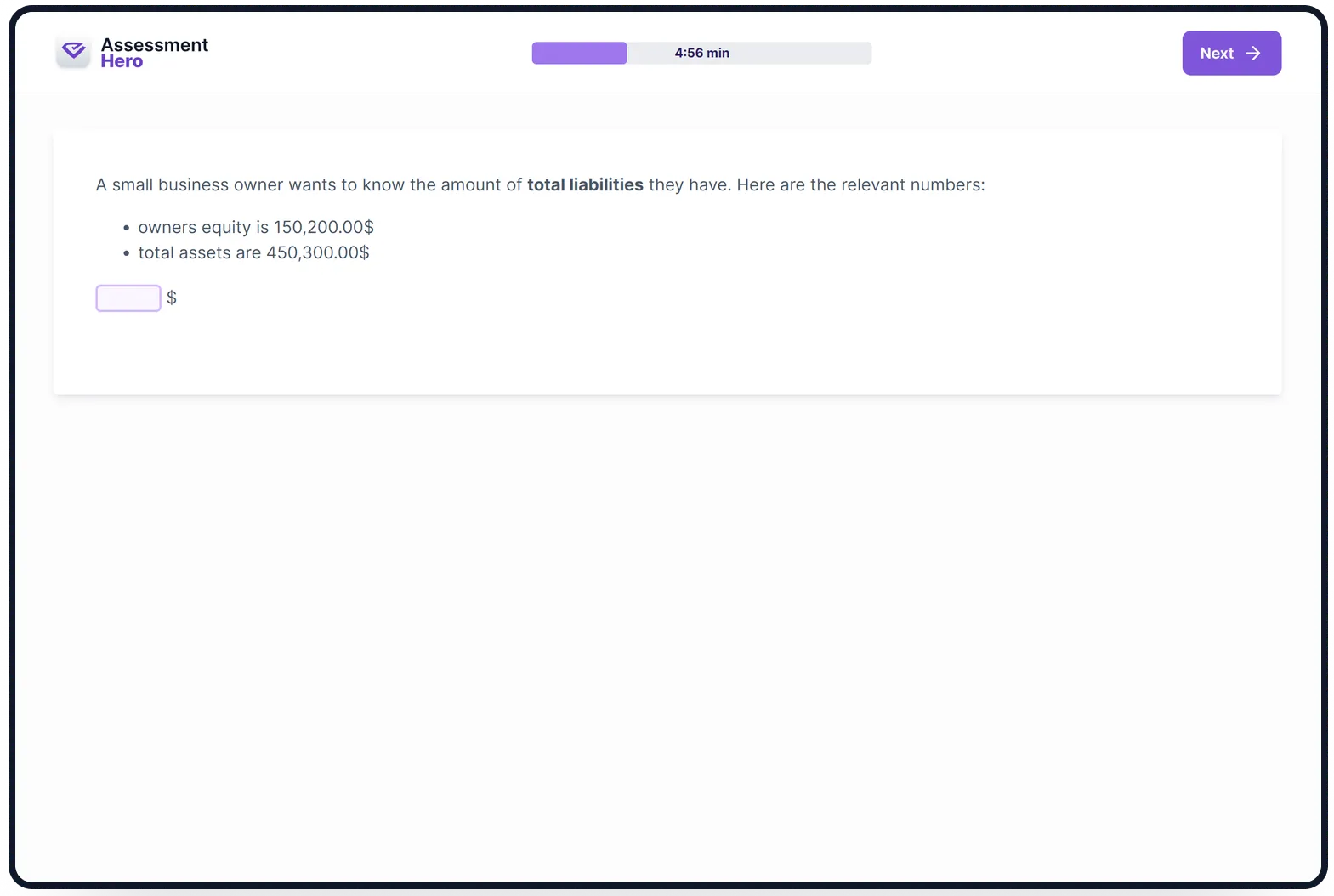Click the arrow icon inside Next button
The width and height of the screenshot is (1334, 896).
(x=1252, y=53)
